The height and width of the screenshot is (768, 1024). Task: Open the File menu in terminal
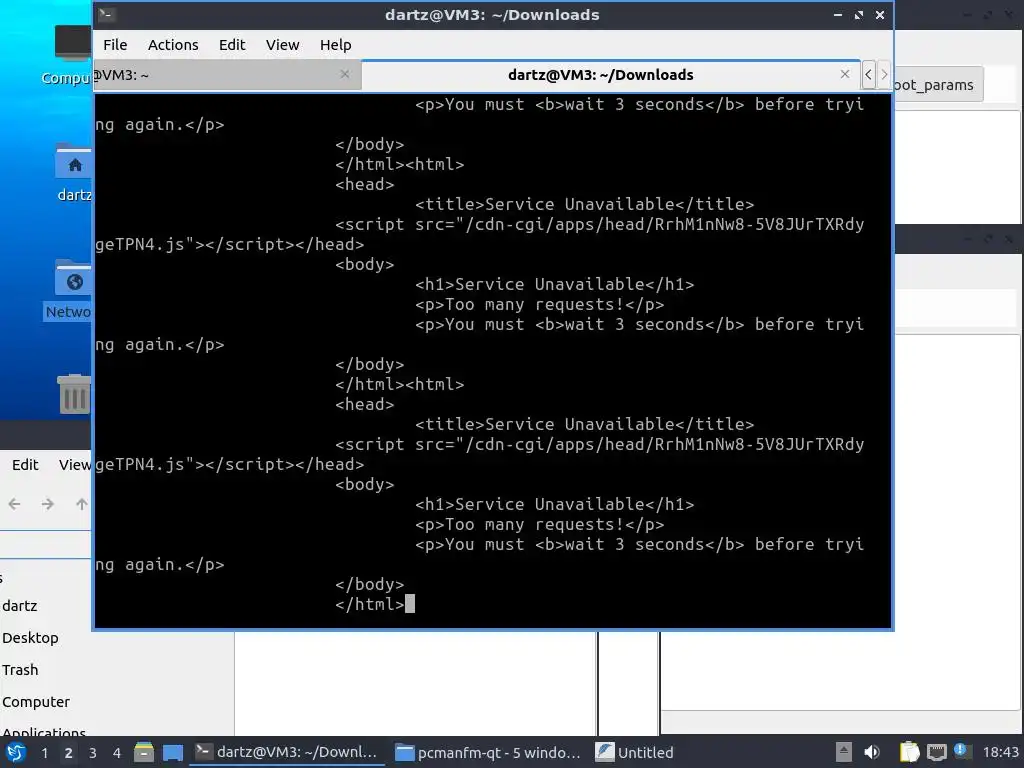click(x=115, y=45)
